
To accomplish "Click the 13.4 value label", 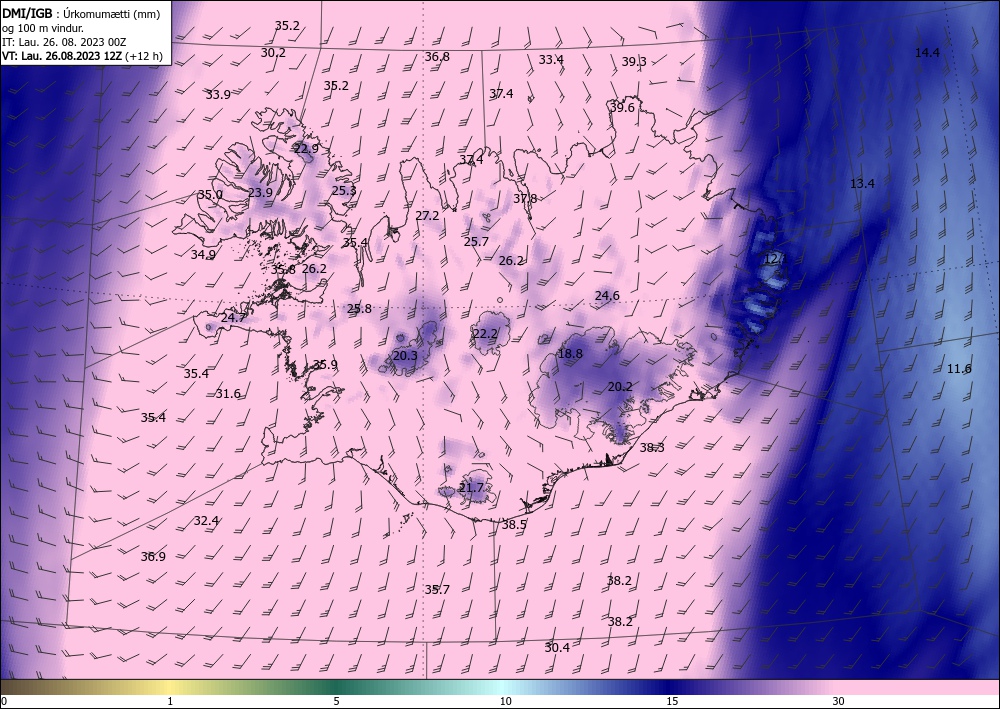I will (862, 184).
